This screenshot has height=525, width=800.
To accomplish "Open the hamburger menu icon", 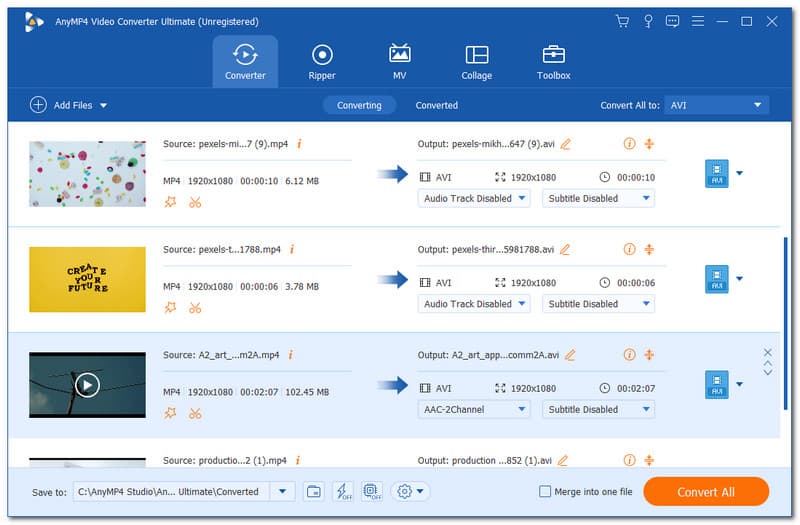I will point(697,21).
